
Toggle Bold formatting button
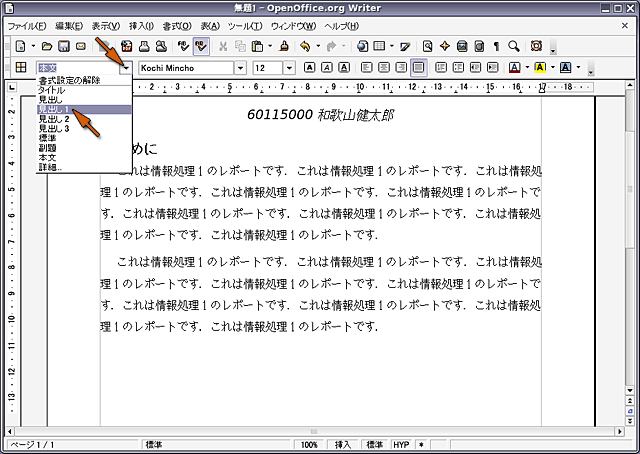coord(309,67)
